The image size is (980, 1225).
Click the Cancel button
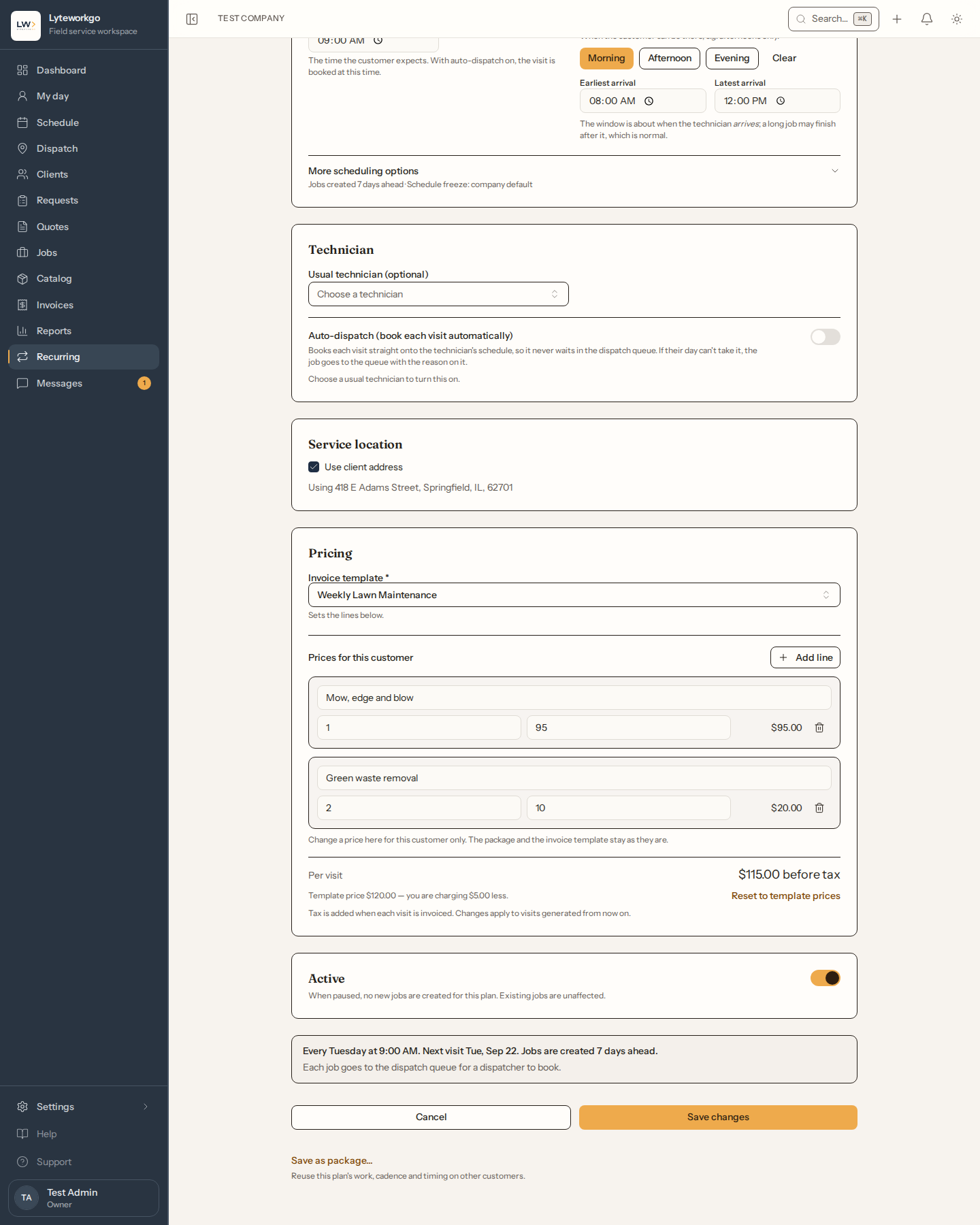pos(431,1117)
